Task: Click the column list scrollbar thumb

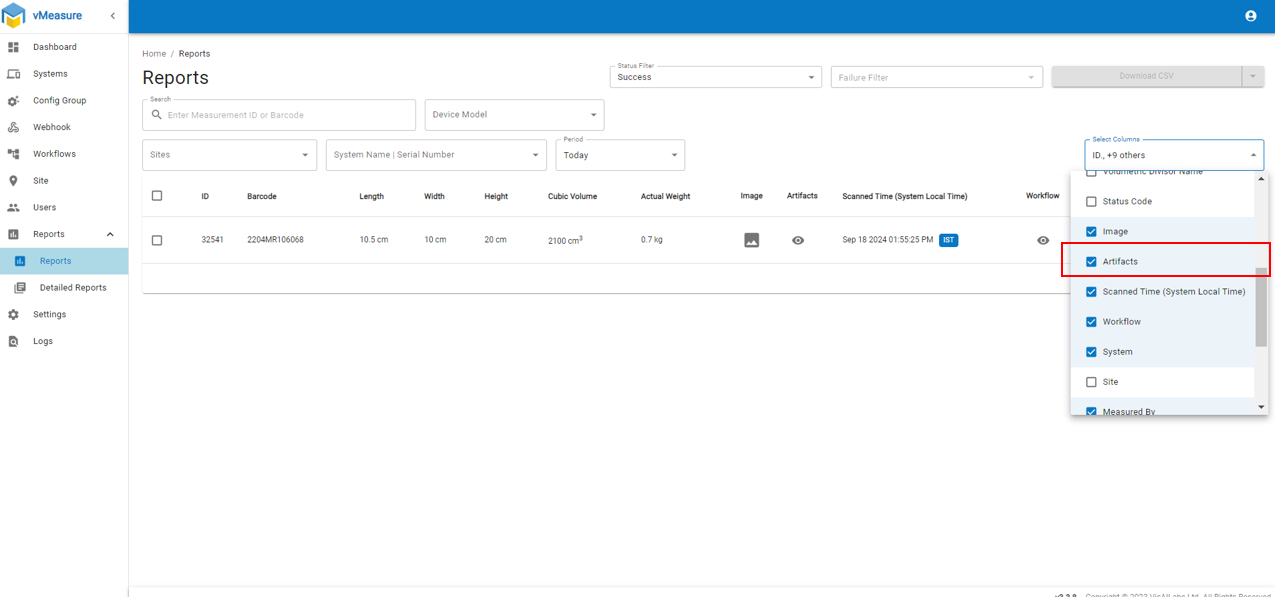Action: (1261, 305)
